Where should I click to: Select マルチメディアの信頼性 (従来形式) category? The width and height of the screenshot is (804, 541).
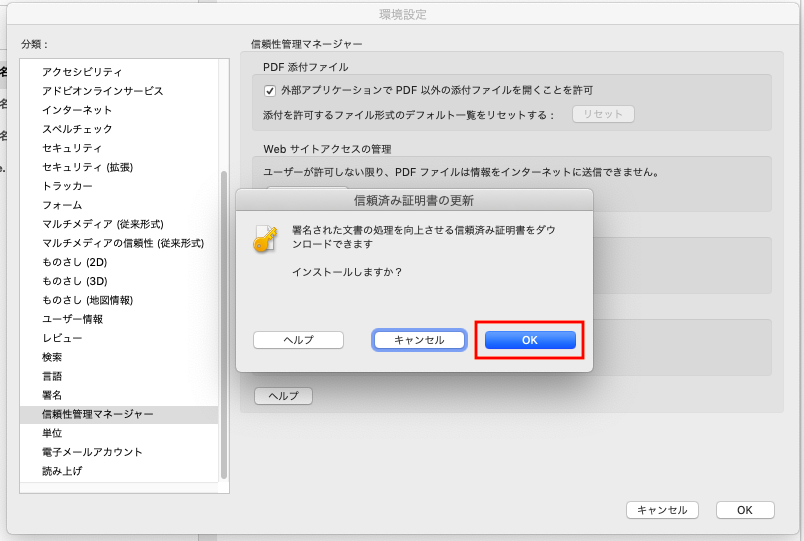pyautogui.click(x=119, y=243)
